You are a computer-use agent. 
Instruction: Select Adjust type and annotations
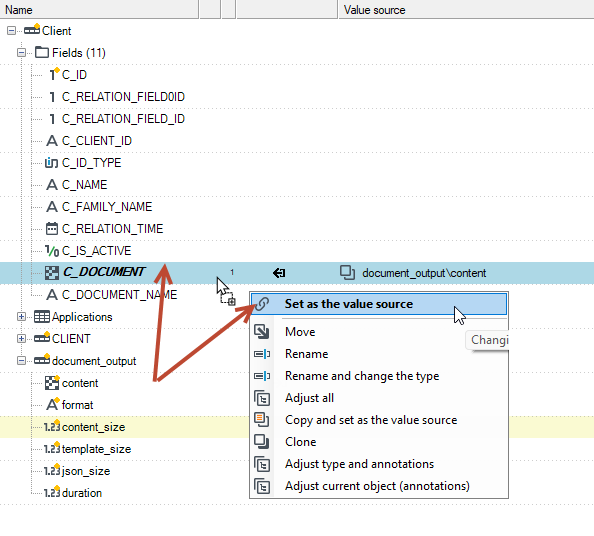pos(378,464)
